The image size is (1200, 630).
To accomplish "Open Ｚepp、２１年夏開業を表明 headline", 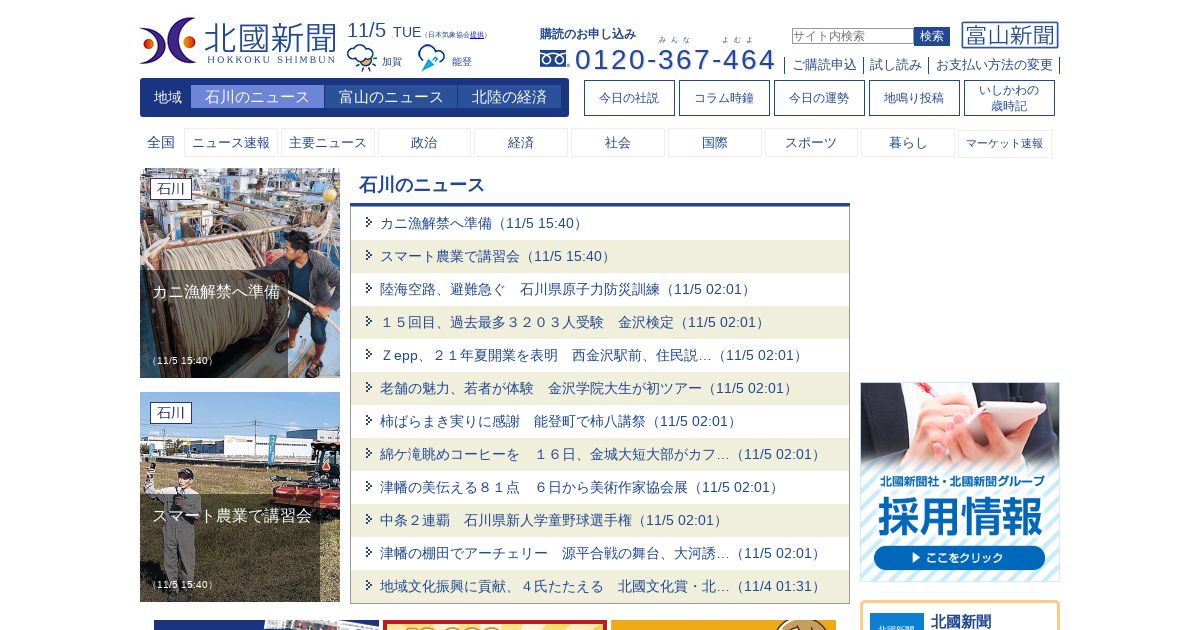I will tap(594, 355).
